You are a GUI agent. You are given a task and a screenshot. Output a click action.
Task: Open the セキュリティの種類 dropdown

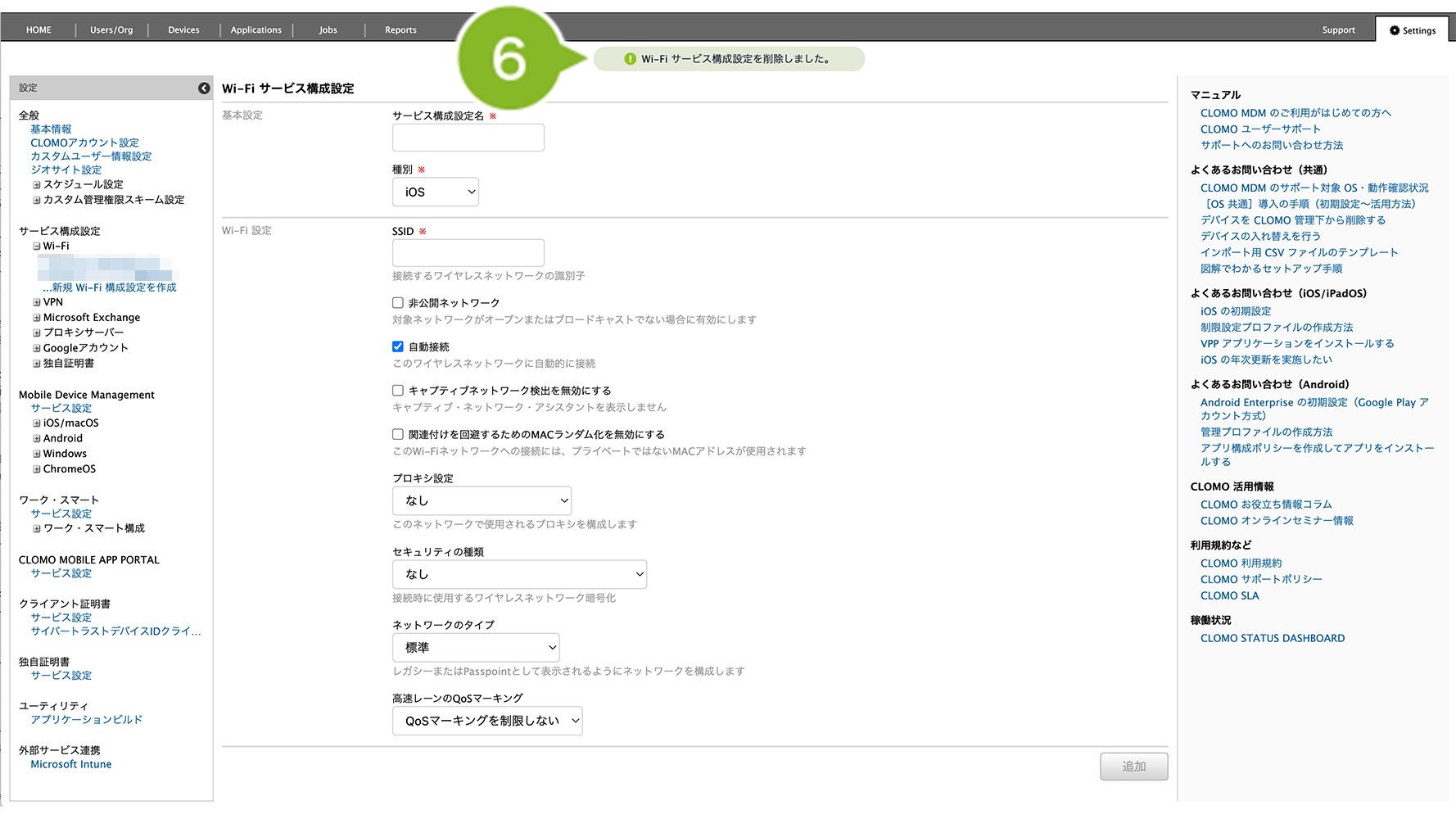(519, 574)
